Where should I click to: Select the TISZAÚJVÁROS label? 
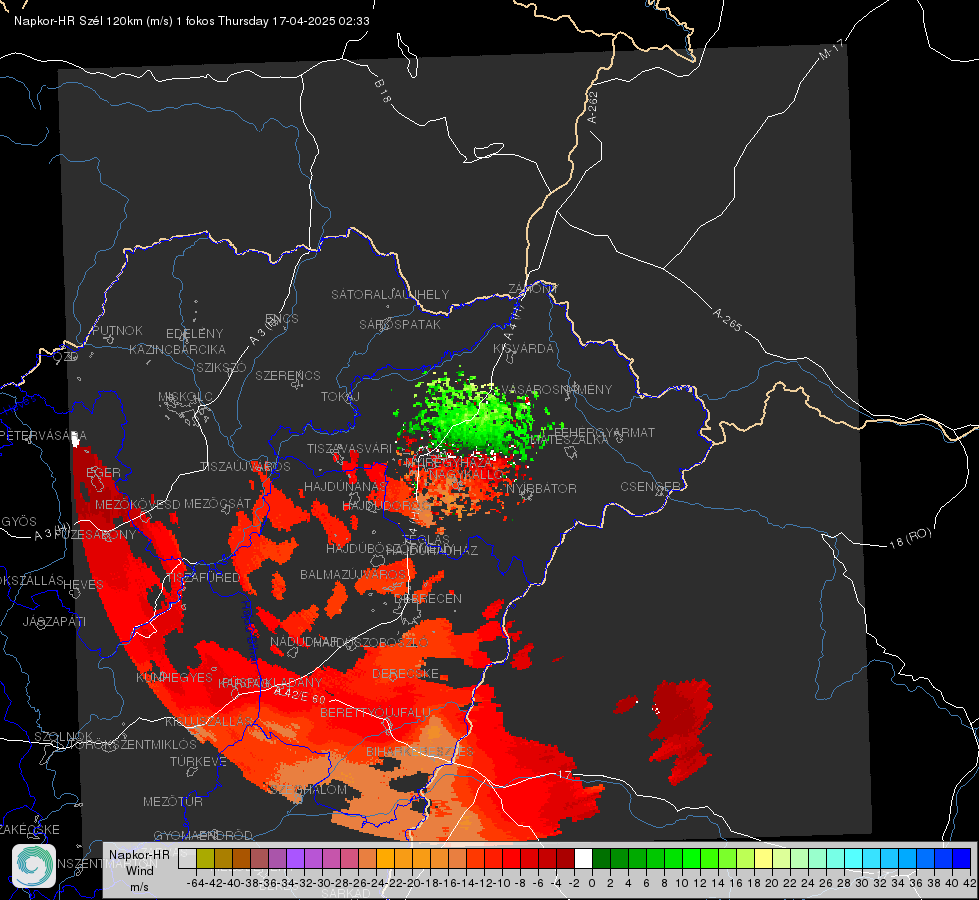tap(245, 467)
